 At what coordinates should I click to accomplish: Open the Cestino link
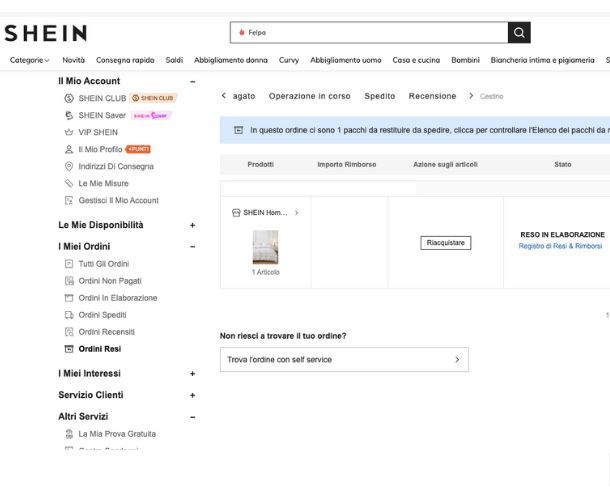click(491, 96)
